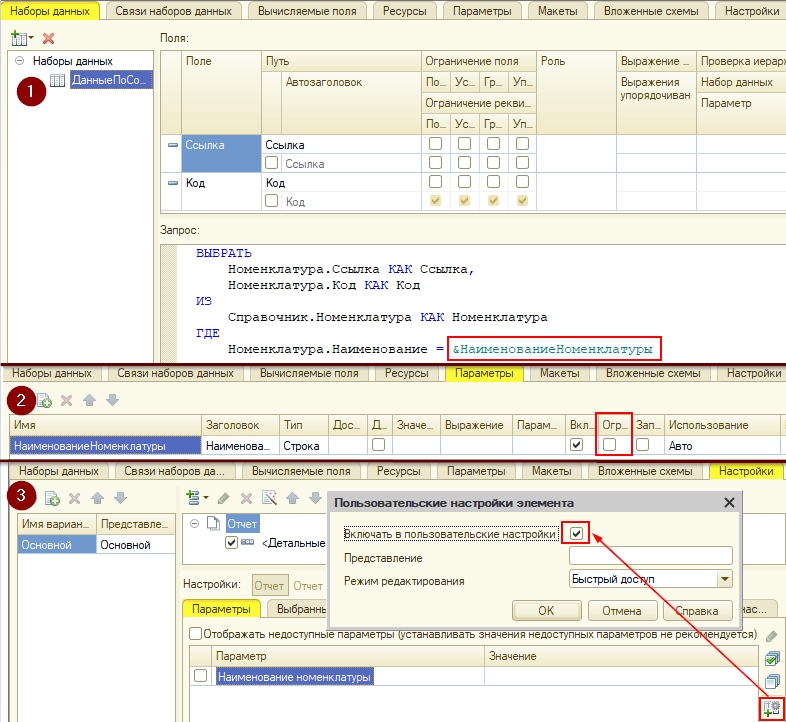The width and height of the screenshot is (786, 722).
Task: Uncheck Вкл... checkbox in НаименованиеНоменклатуры row
Action: [x=576, y=445]
